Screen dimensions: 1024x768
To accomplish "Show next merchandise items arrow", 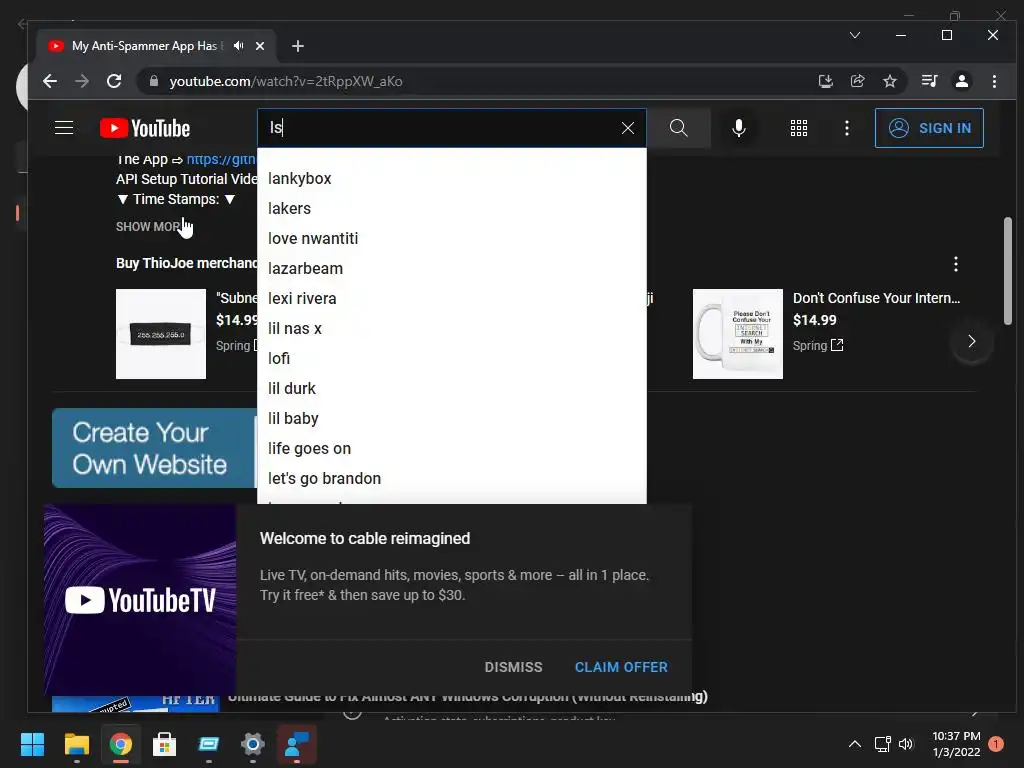I will point(971,342).
